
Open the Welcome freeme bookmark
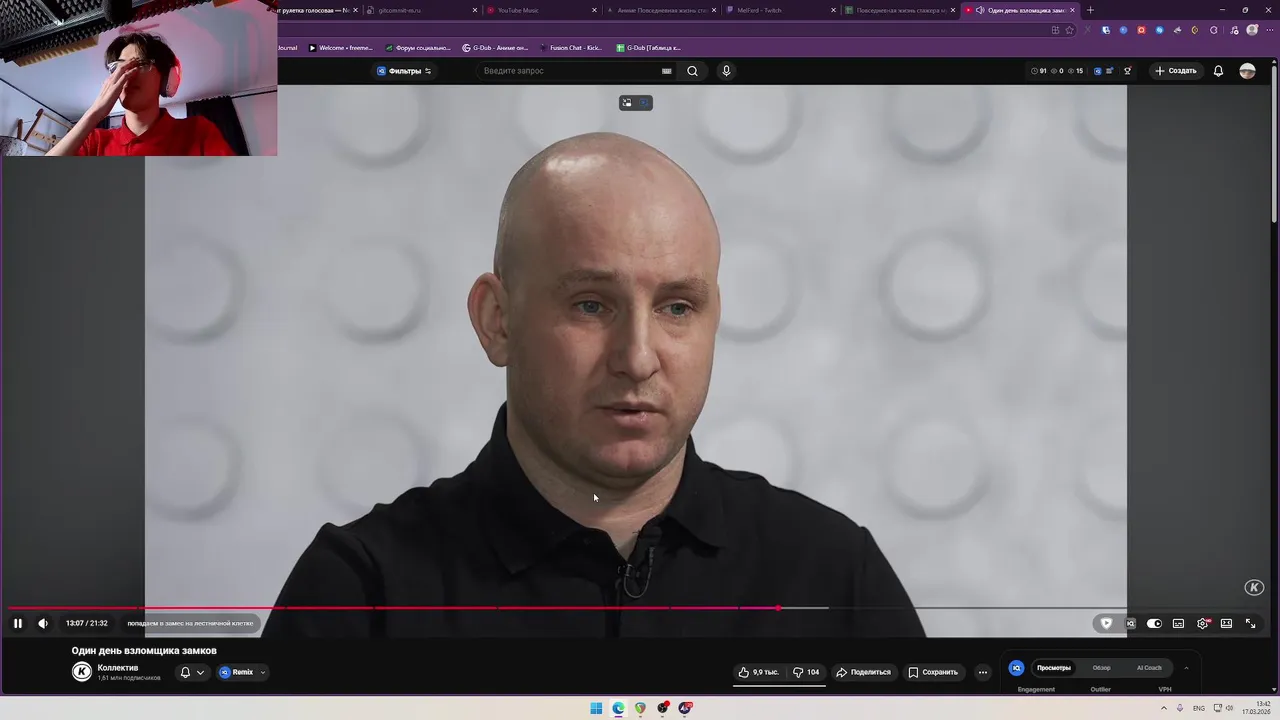340,48
